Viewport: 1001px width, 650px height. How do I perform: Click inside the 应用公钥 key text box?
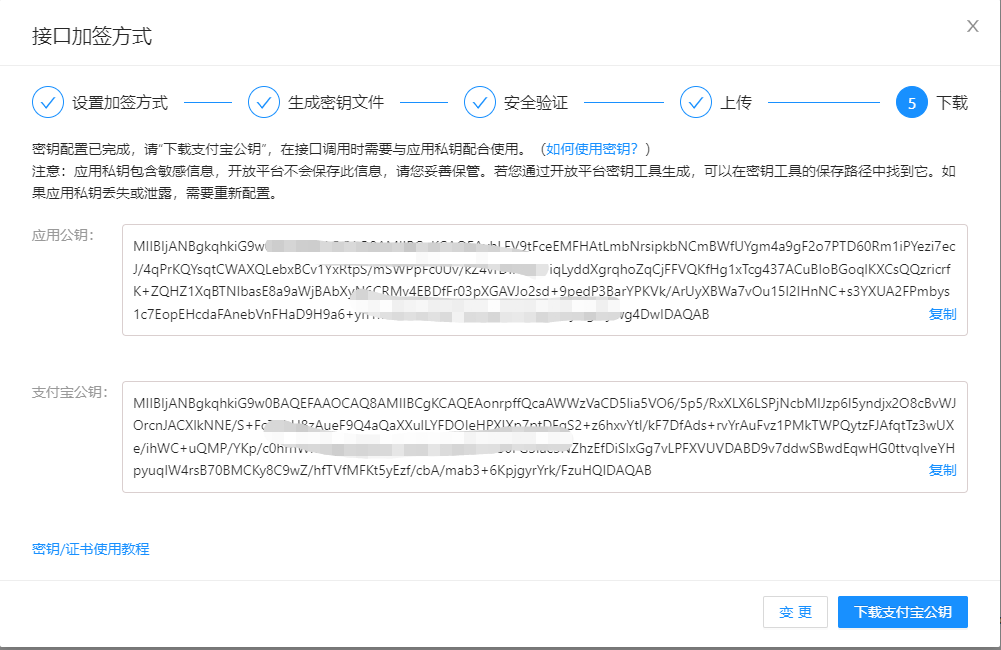[545, 280]
